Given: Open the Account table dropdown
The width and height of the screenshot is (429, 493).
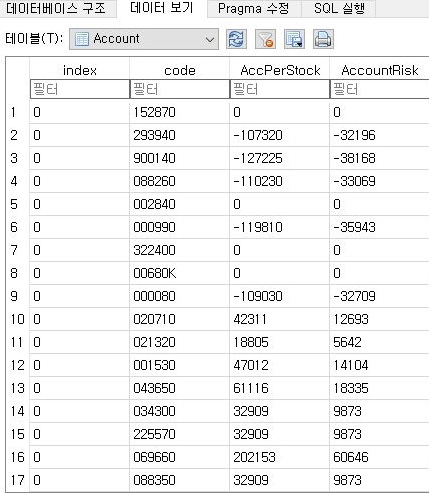Looking at the screenshot, I should [144, 39].
